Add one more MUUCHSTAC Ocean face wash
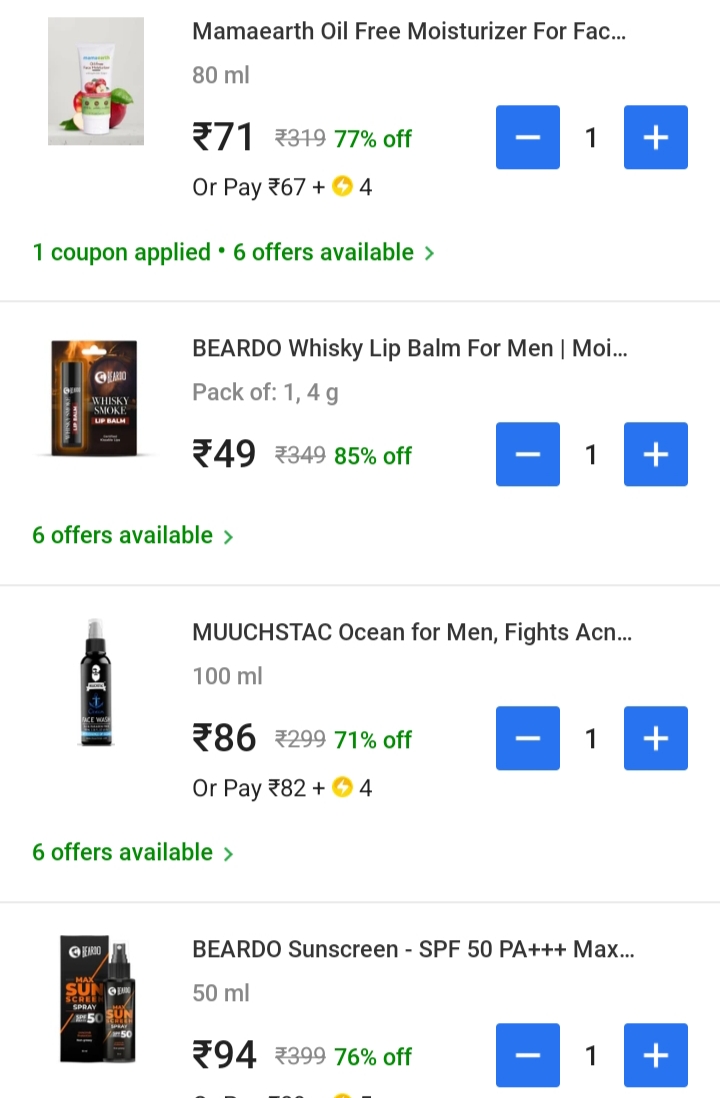 point(655,738)
